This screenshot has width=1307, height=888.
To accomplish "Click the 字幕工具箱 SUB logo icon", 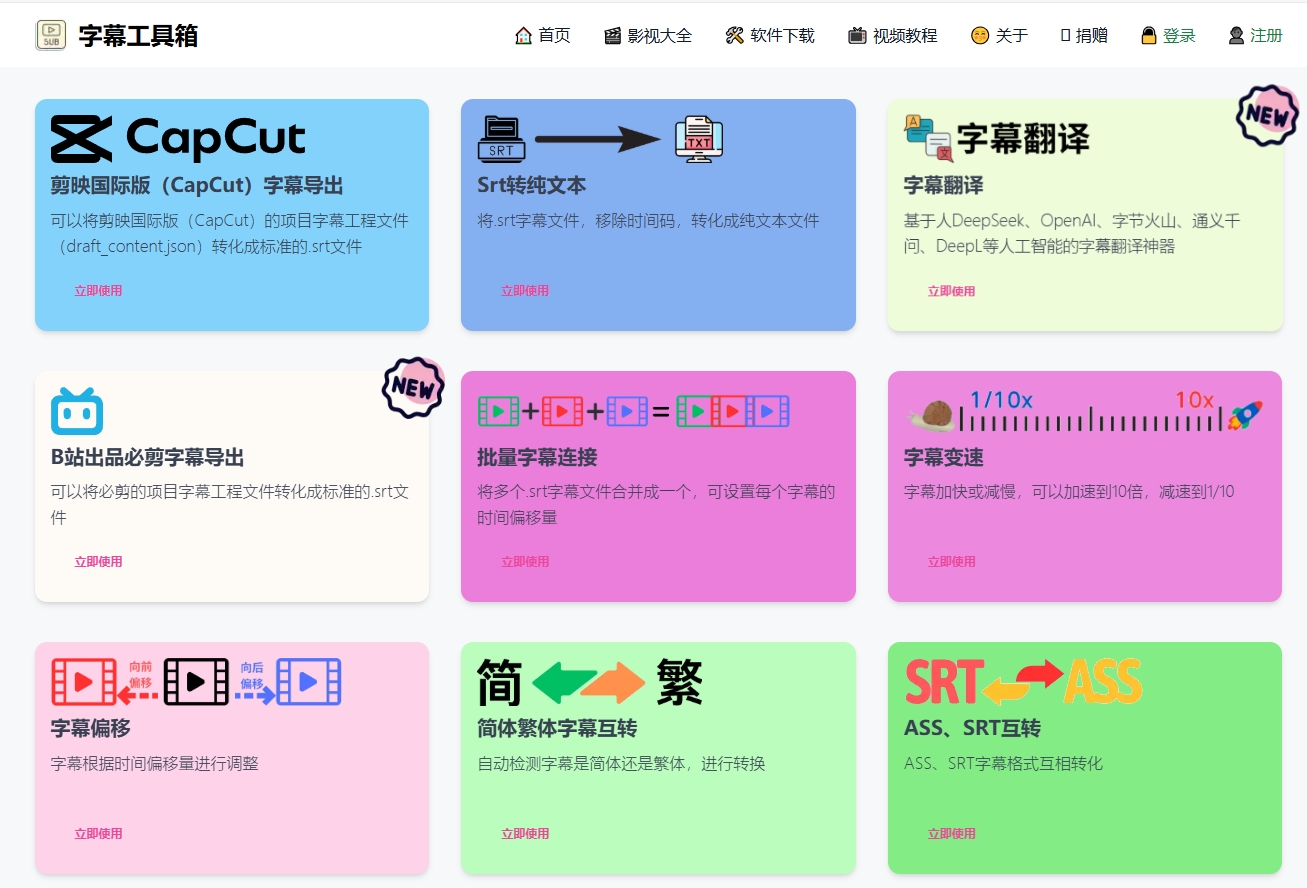I will pyautogui.click(x=51, y=35).
